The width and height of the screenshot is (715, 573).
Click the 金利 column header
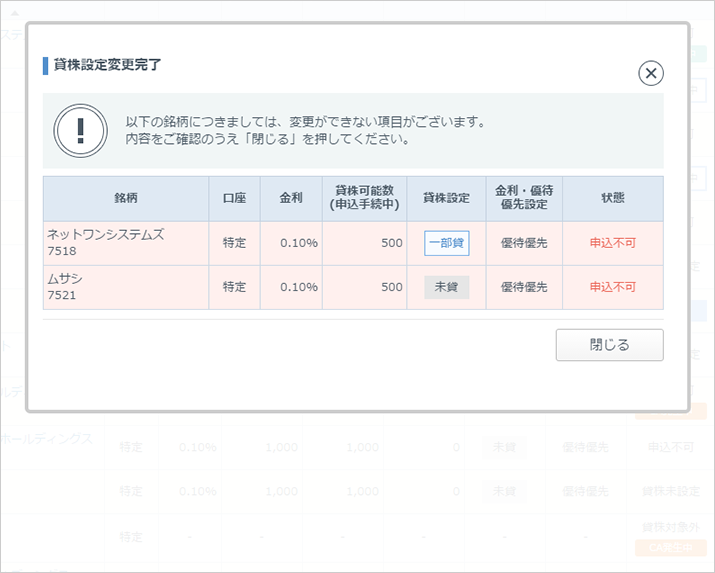[x=290, y=198]
